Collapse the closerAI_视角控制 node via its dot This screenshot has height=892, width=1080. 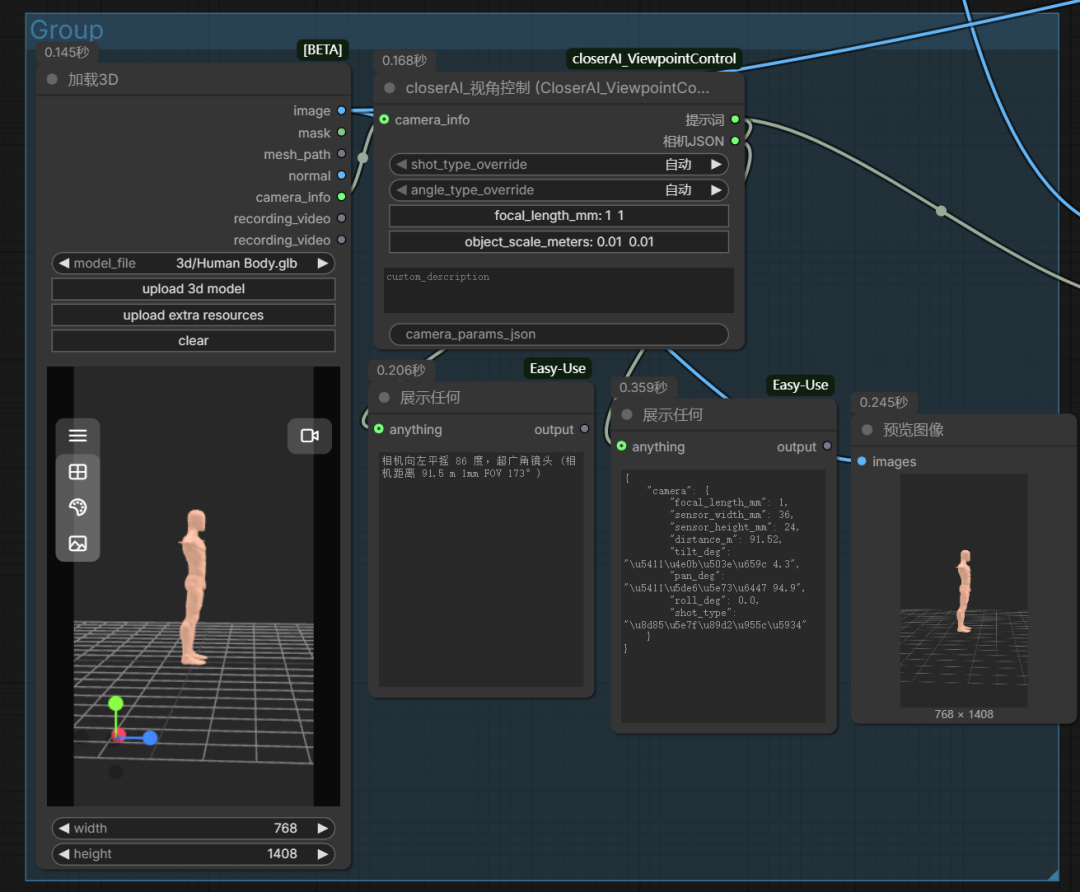pos(390,88)
